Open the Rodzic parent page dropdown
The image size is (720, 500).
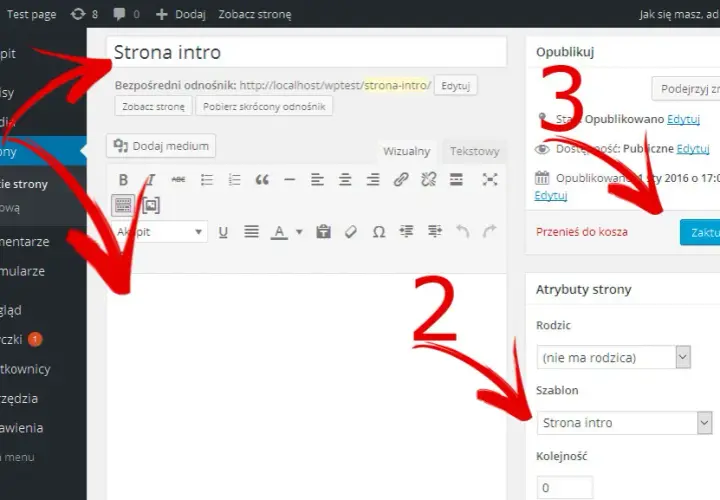click(x=613, y=357)
